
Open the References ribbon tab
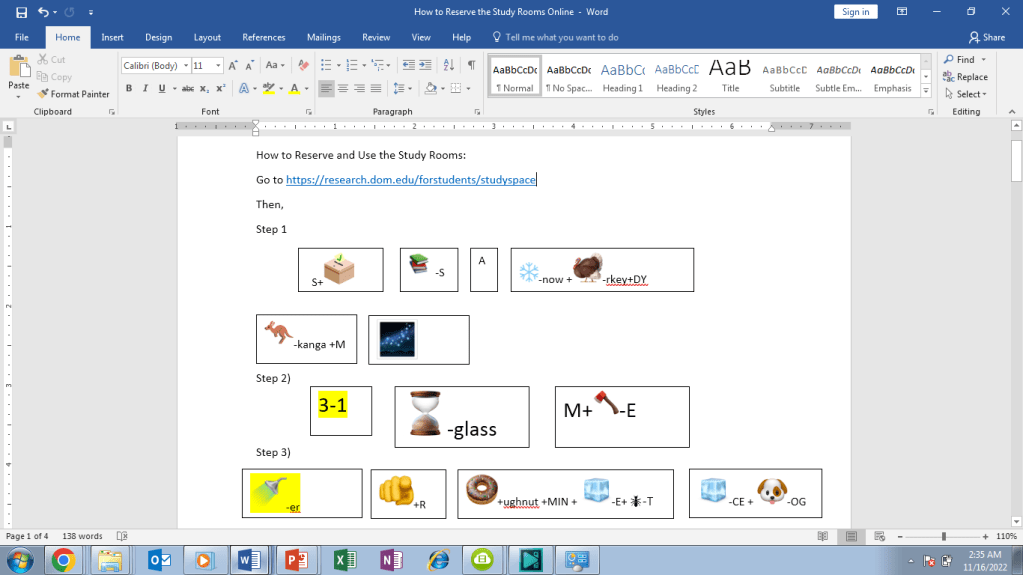(263, 37)
